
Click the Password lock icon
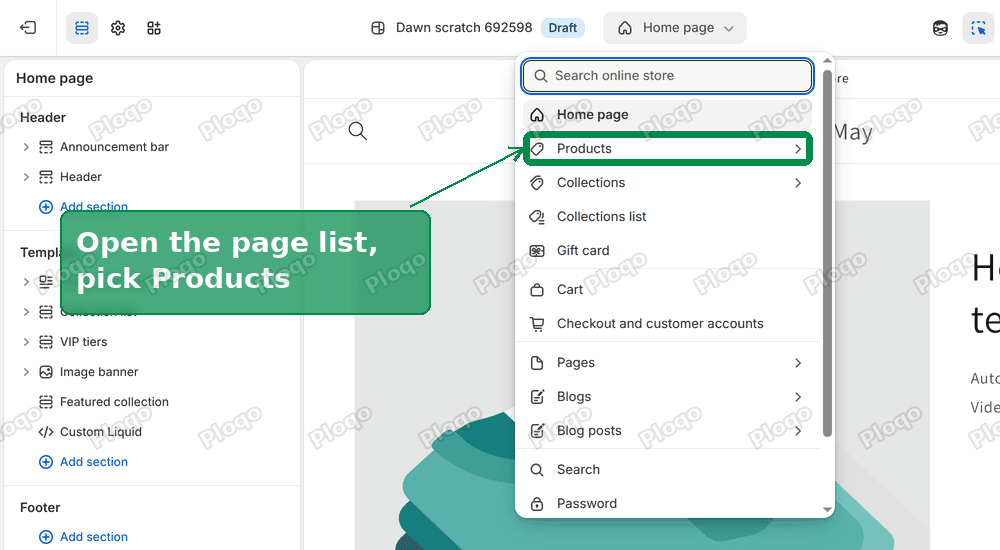click(538, 503)
